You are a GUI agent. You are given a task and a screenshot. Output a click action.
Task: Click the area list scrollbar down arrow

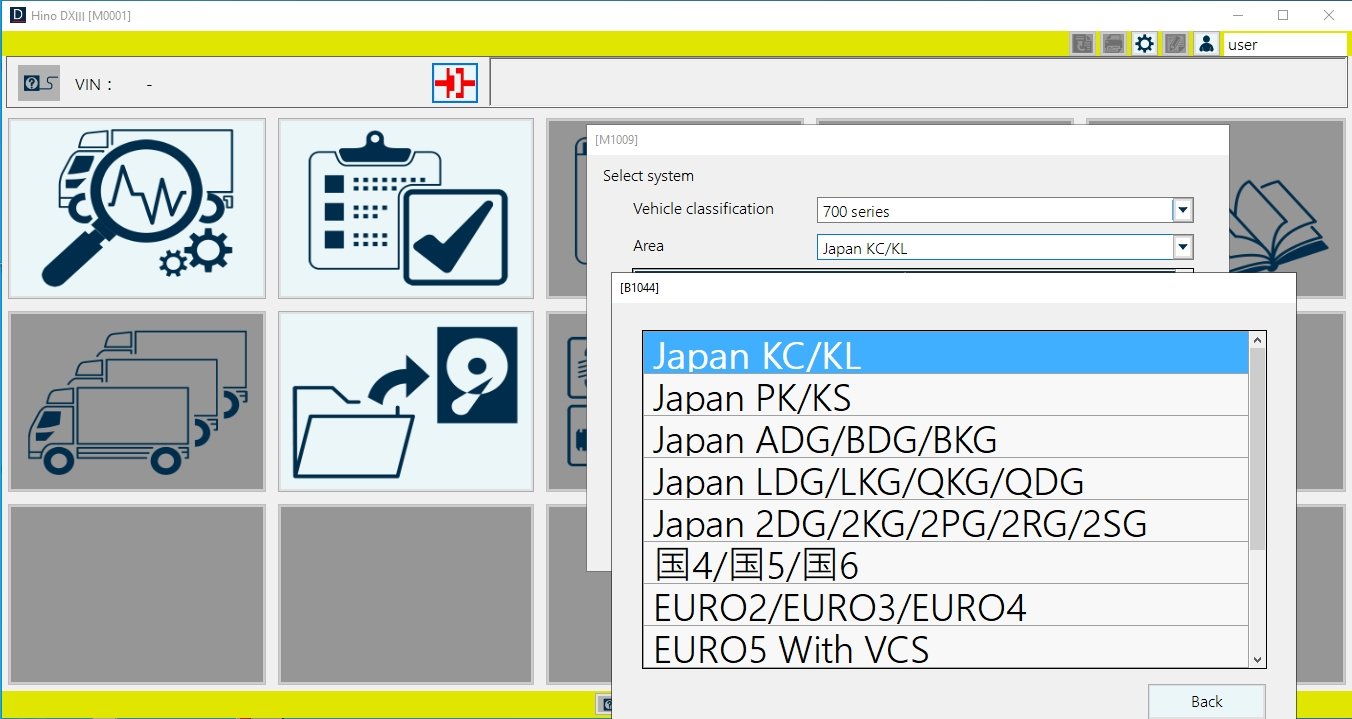click(x=1258, y=658)
